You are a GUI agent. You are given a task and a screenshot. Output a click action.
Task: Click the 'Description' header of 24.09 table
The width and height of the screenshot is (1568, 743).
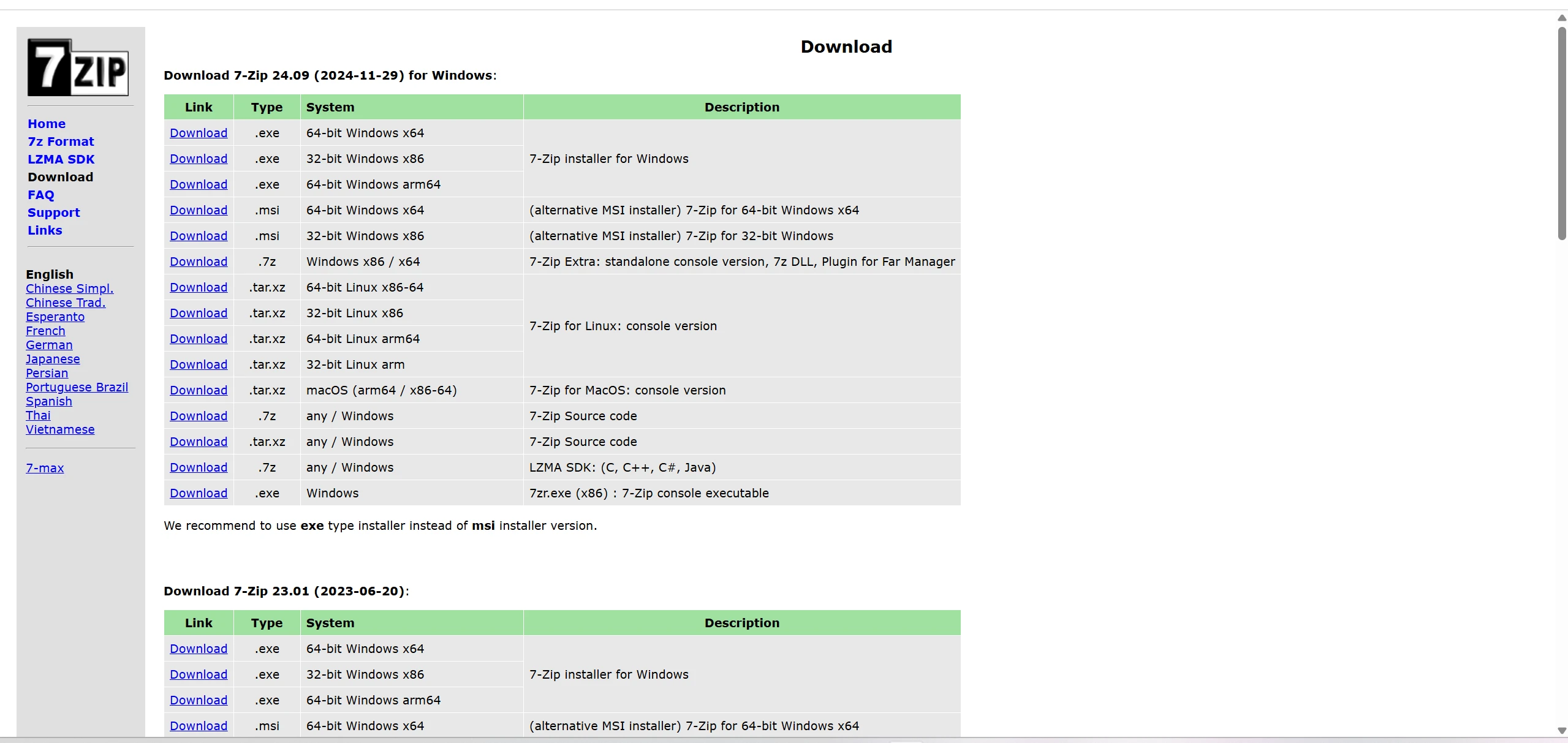742,107
